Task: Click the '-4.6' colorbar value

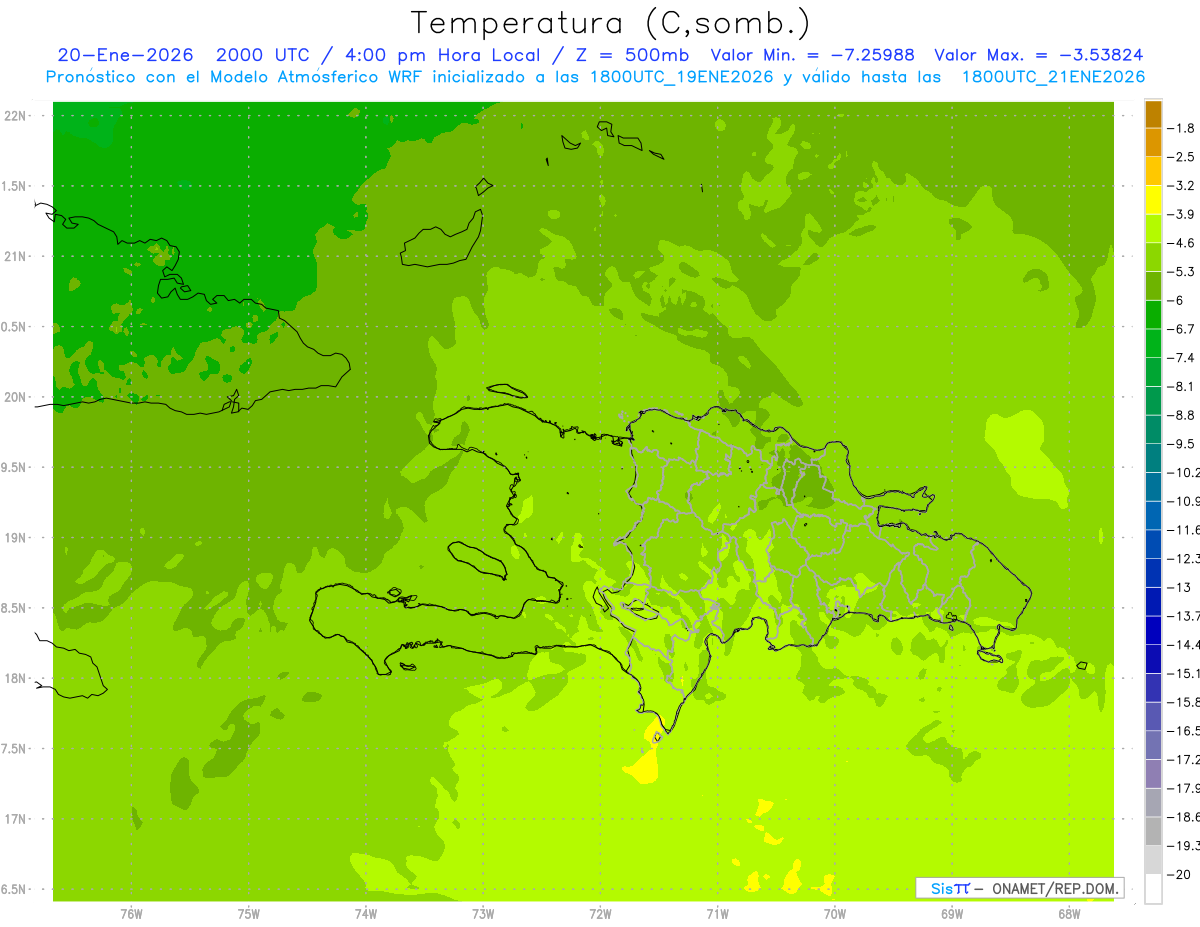Action: [1181, 243]
